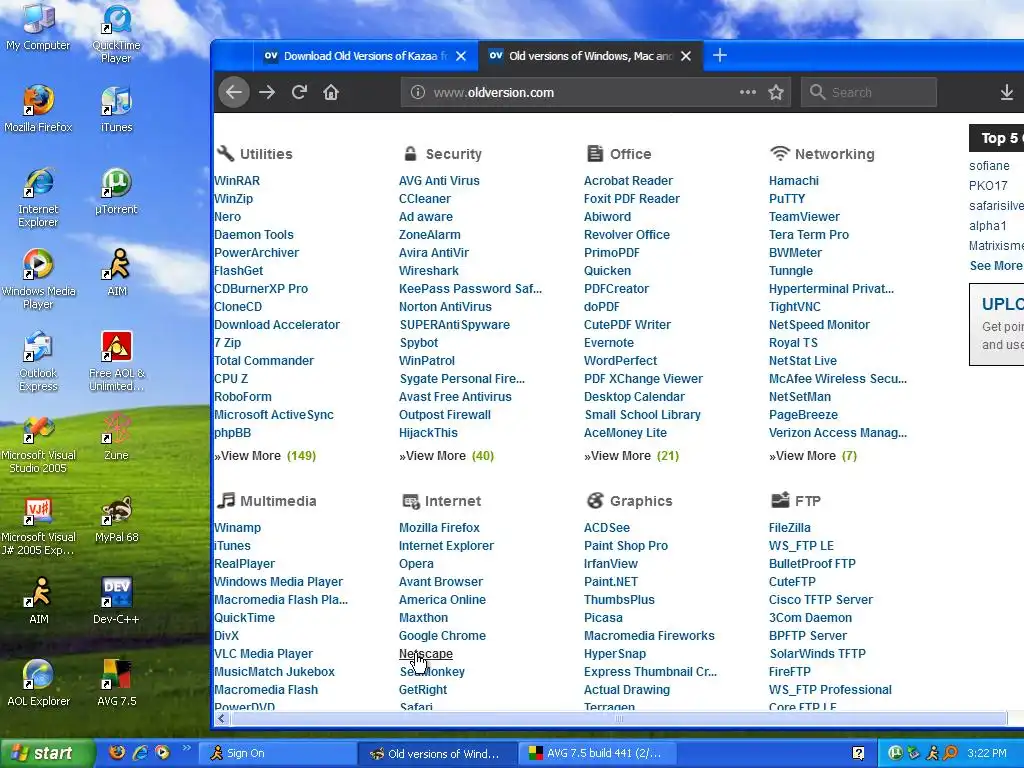Open Windows Media Player desktop shortcut
Screen dimensions: 1024x768
(x=38, y=280)
